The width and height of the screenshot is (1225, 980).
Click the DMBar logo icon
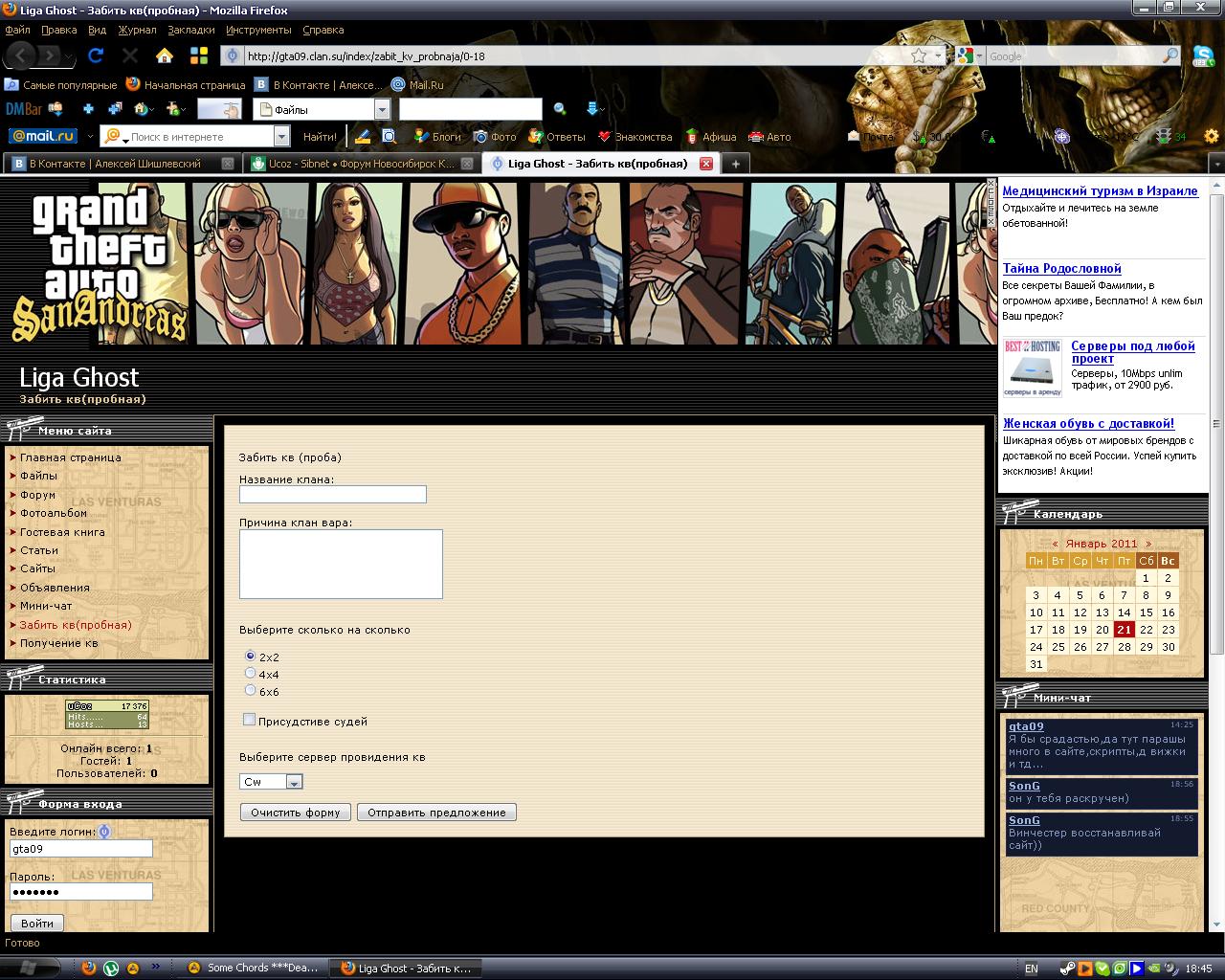click(24, 109)
